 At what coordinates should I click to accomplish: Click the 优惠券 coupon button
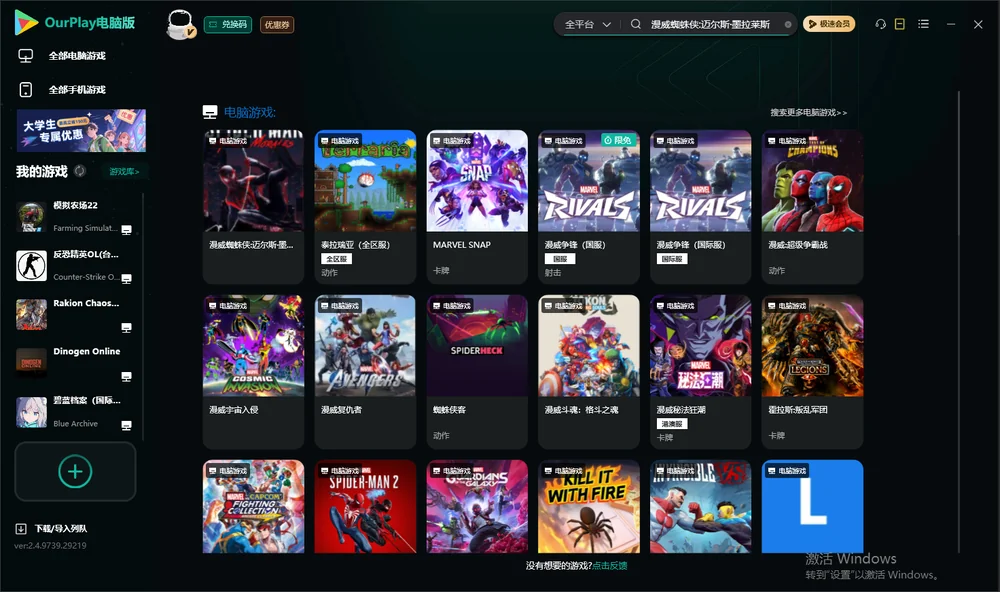pos(277,25)
